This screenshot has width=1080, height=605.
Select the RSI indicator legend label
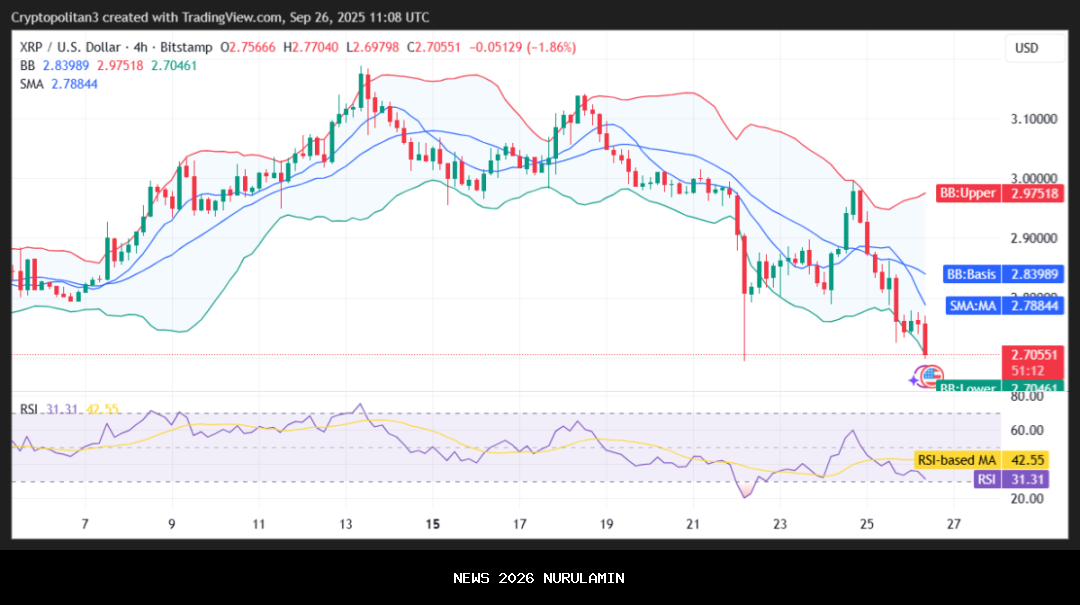pos(29,409)
